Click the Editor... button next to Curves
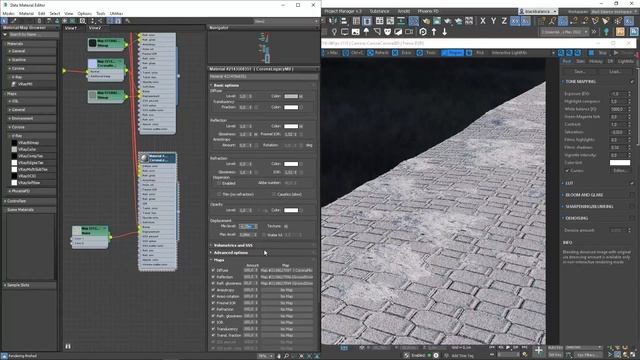640x360 pixels. pos(620,171)
